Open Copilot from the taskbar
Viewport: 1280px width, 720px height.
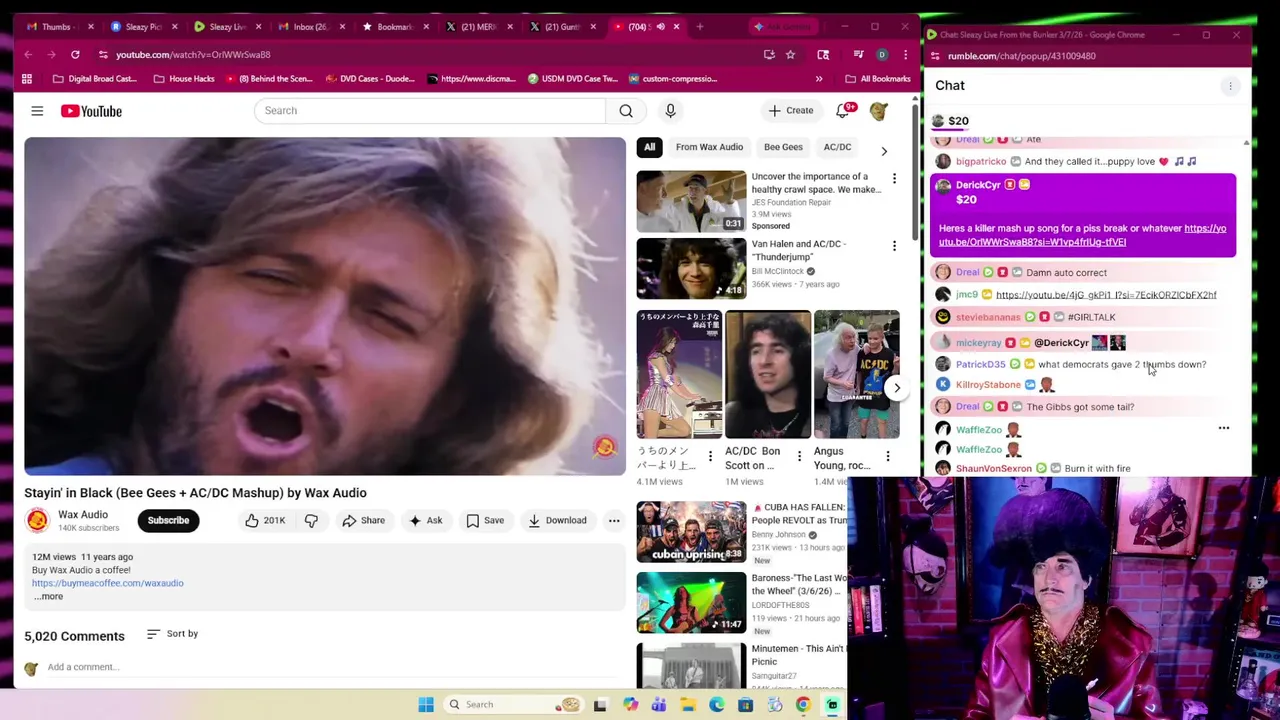pyautogui.click(x=630, y=705)
